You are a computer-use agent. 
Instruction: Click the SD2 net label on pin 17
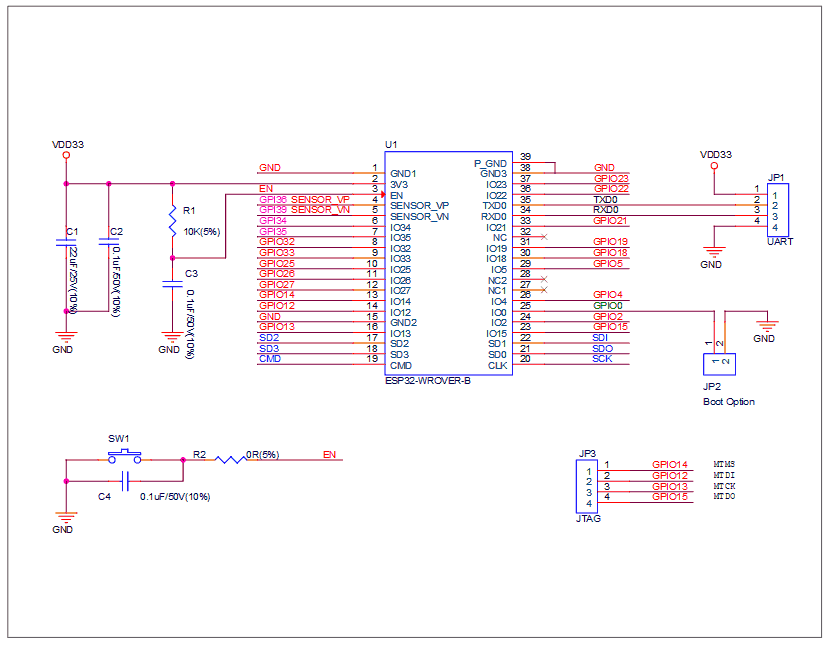tap(269, 337)
